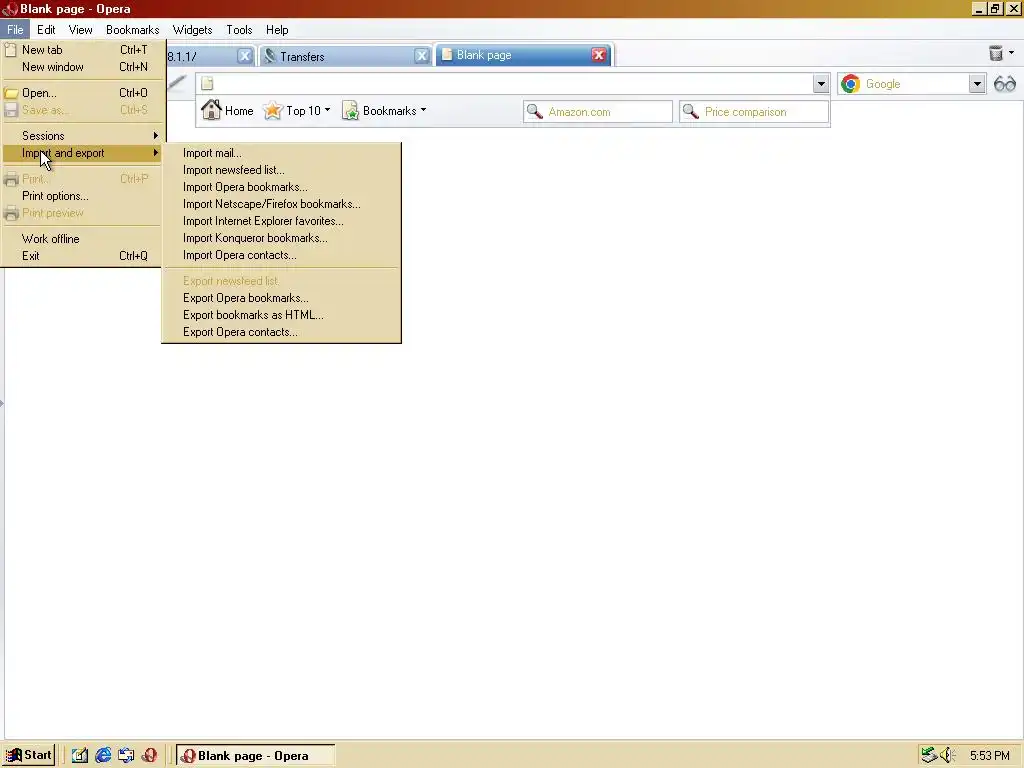This screenshot has width=1024, height=768.
Task: Expand the Sessions submenu
Action: pyautogui.click(x=82, y=136)
